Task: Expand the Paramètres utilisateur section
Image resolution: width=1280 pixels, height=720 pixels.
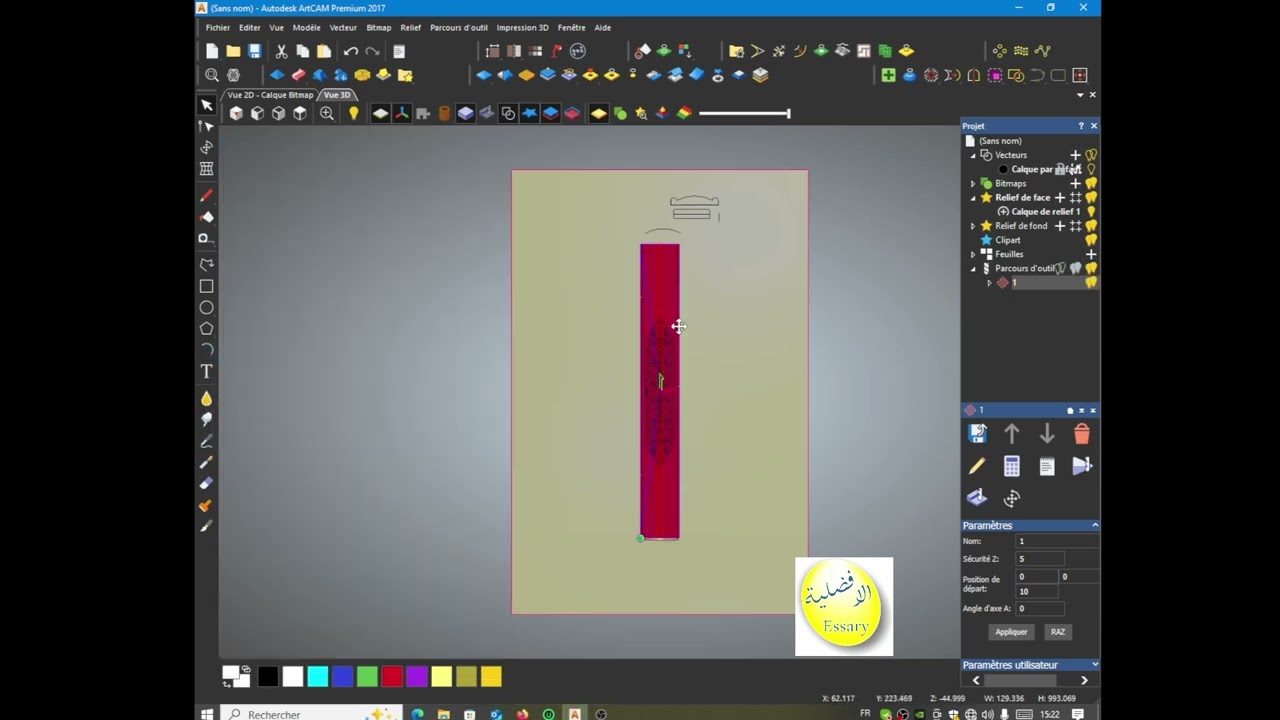Action: click(x=1095, y=665)
